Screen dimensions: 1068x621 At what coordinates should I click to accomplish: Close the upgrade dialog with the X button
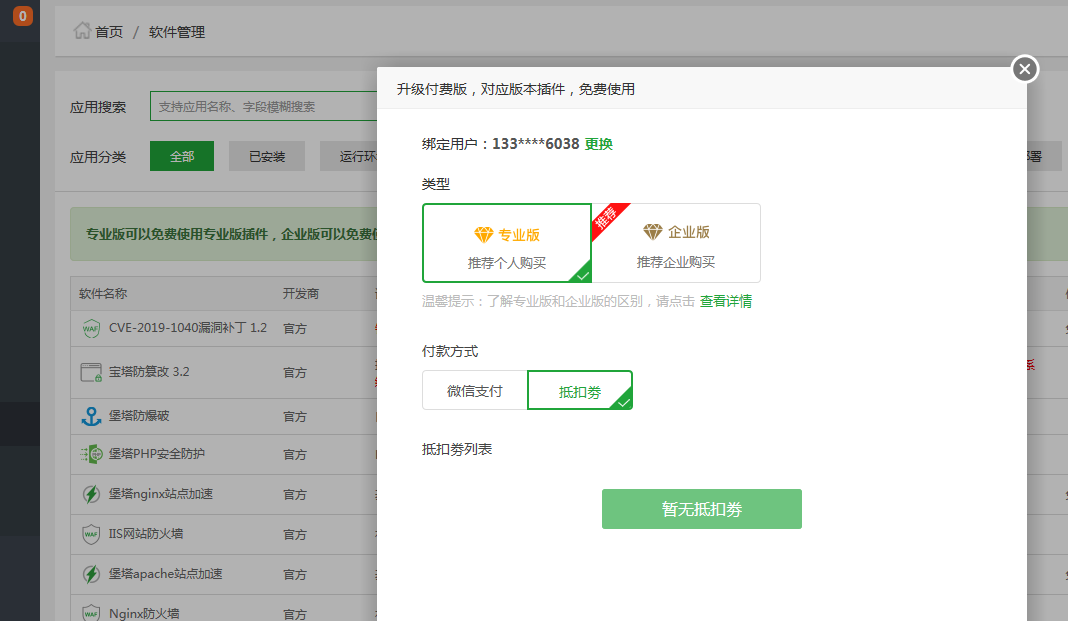[x=1024, y=69]
